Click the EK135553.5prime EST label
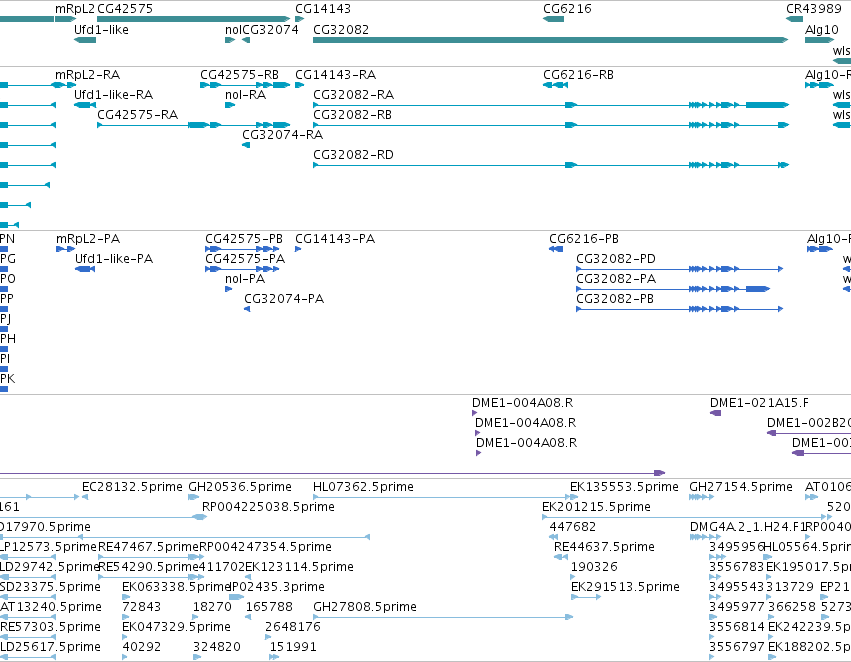The width and height of the screenshot is (851, 662). click(x=624, y=487)
